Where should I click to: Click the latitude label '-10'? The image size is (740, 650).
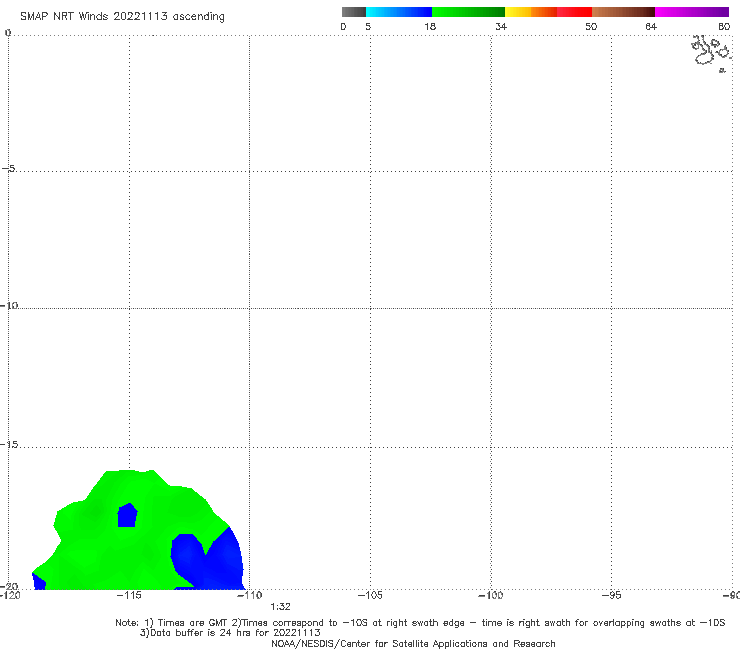[9, 305]
